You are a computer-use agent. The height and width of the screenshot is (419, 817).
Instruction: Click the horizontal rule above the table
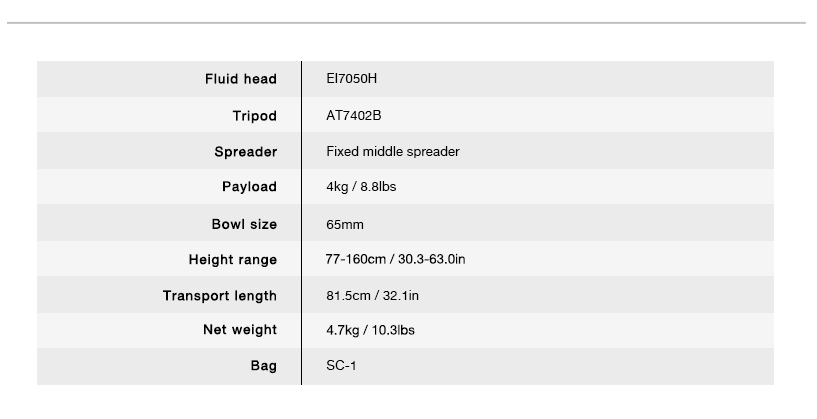pyautogui.click(x=408, y=22)
